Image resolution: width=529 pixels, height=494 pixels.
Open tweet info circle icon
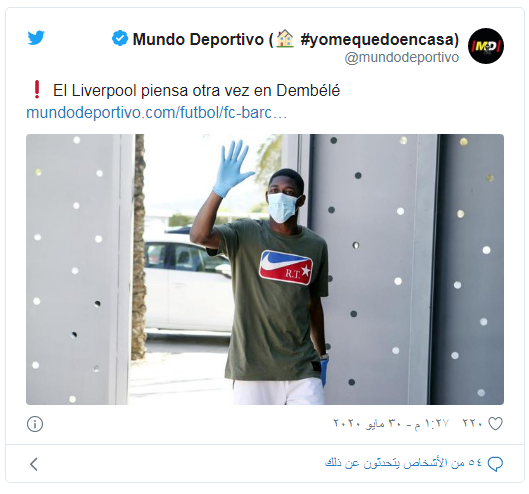(x=35, y=424)
